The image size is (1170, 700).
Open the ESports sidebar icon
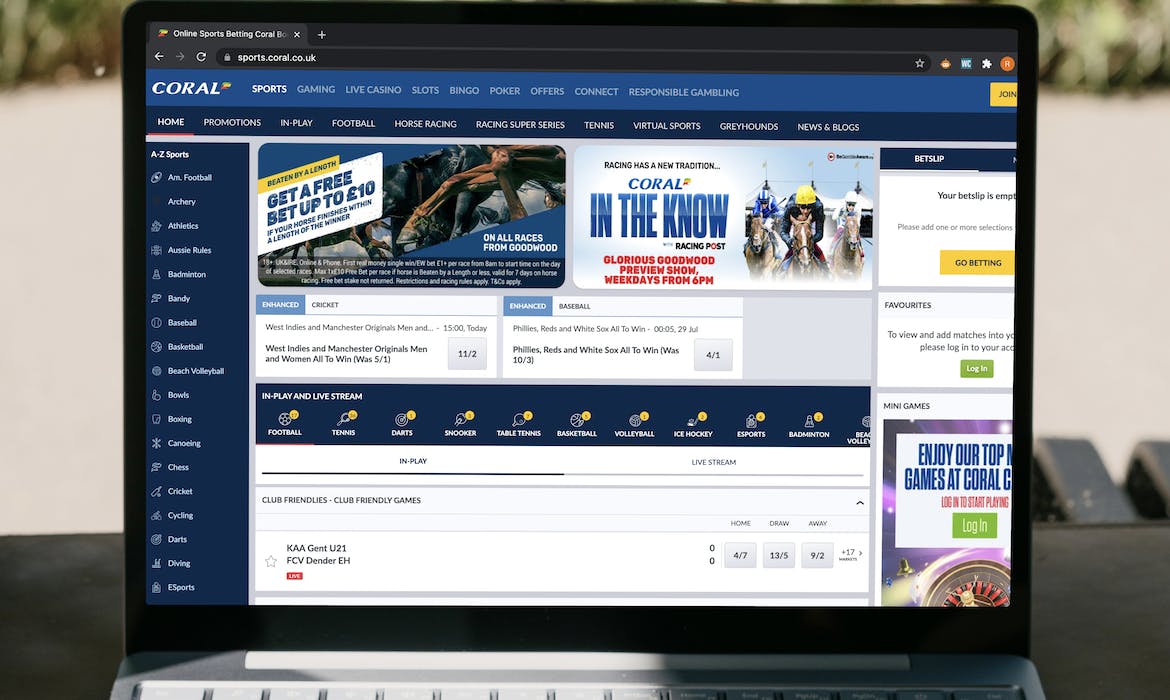tap(156, 587)
